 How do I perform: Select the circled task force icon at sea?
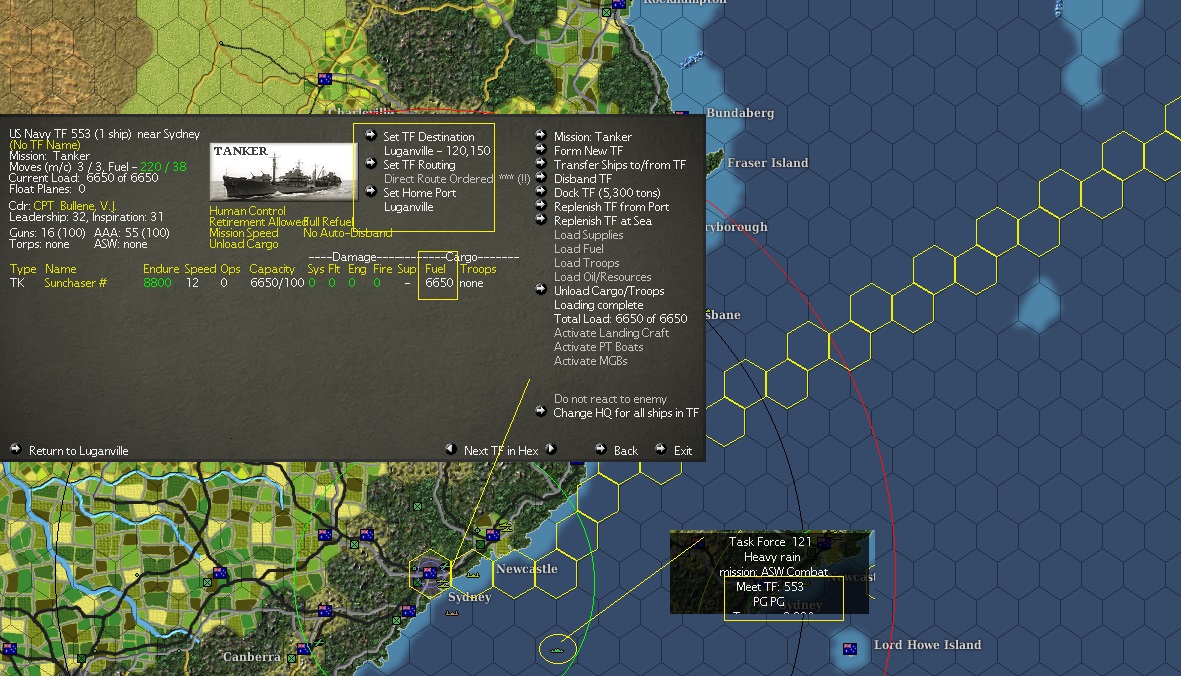pos(557,649)
